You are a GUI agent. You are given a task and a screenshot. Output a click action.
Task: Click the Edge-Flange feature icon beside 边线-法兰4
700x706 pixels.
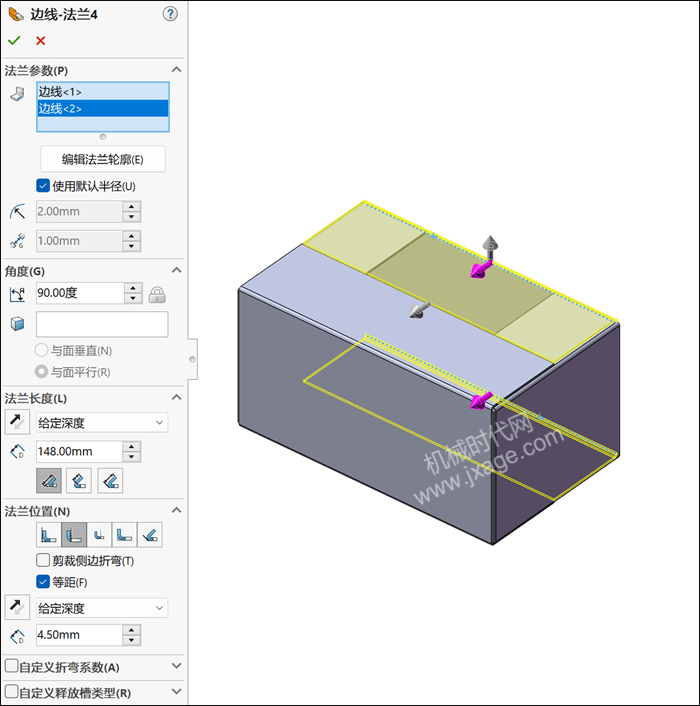tap(16, 14)
